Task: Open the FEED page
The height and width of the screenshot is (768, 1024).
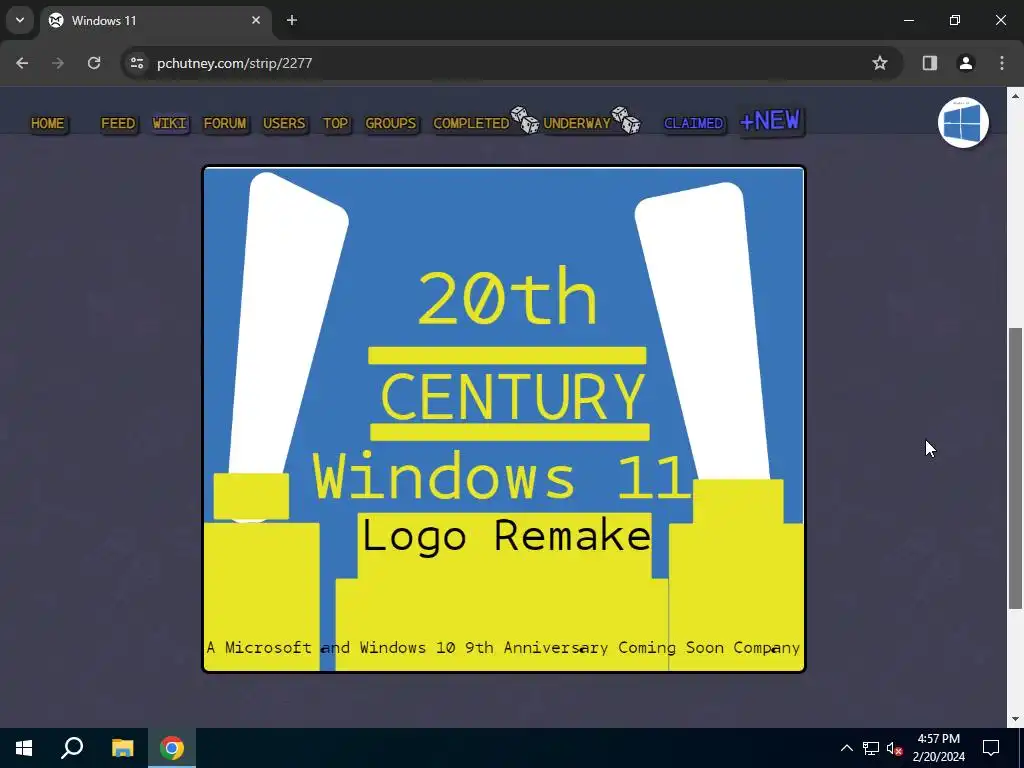Action: click(x=118, y=123)
